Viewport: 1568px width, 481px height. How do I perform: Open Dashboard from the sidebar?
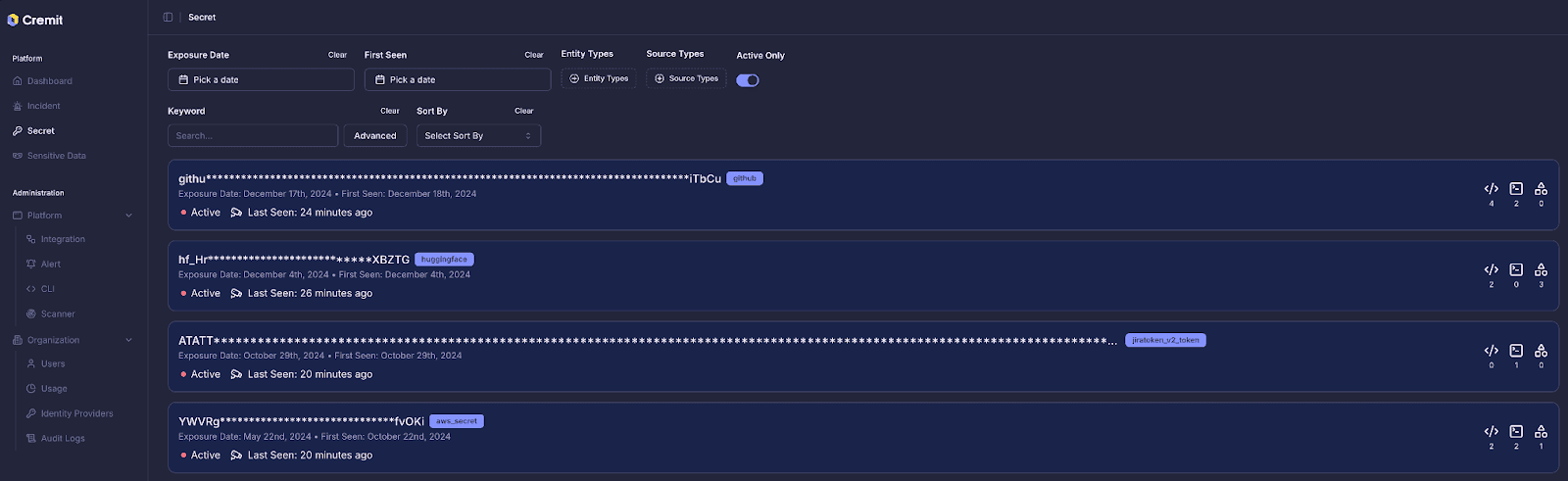click(49, 81)
